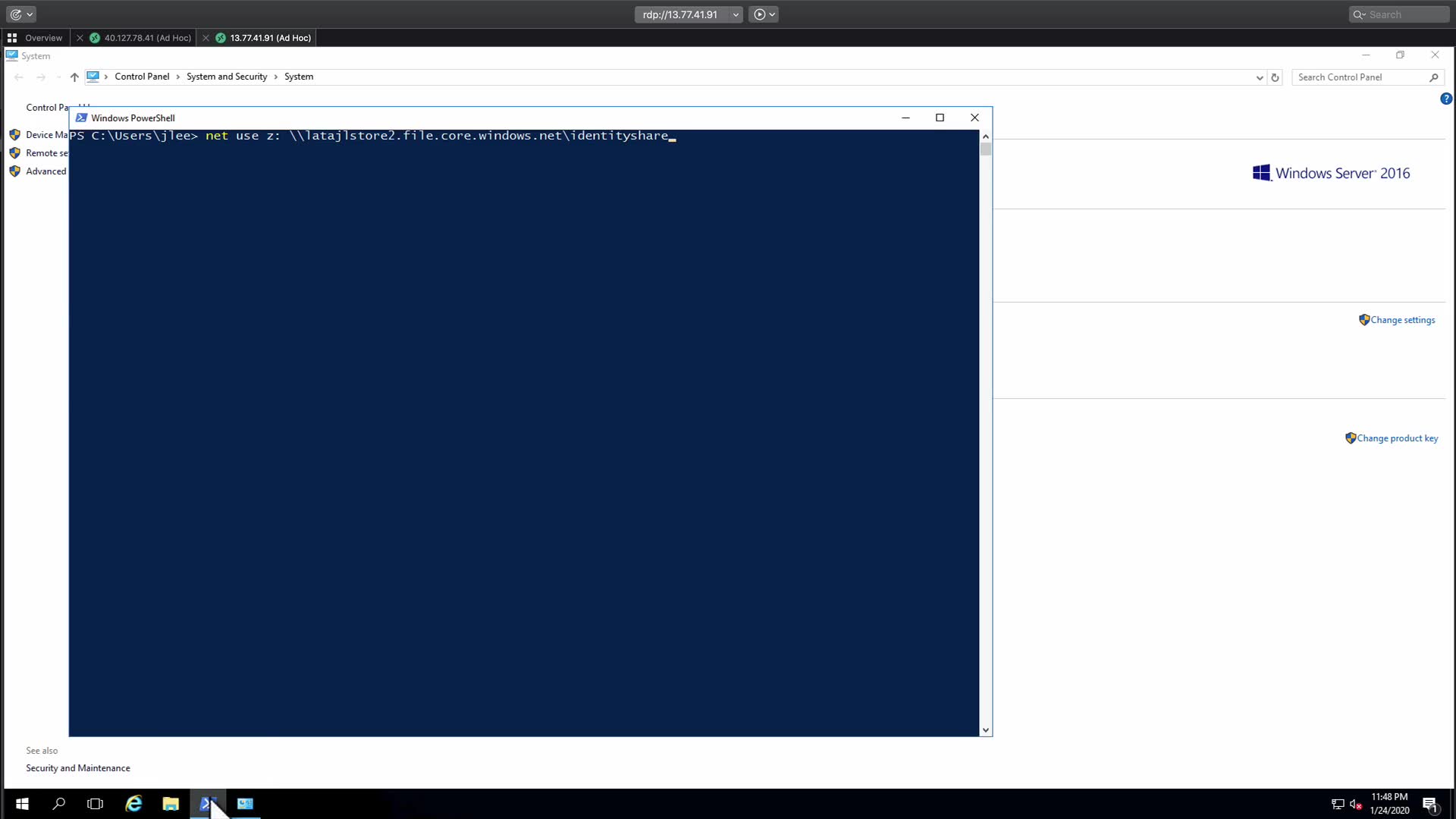Refresh the Control Panel address bar
The image size is (1456, 819).
pyautogui.click(x=1275, y=77)
